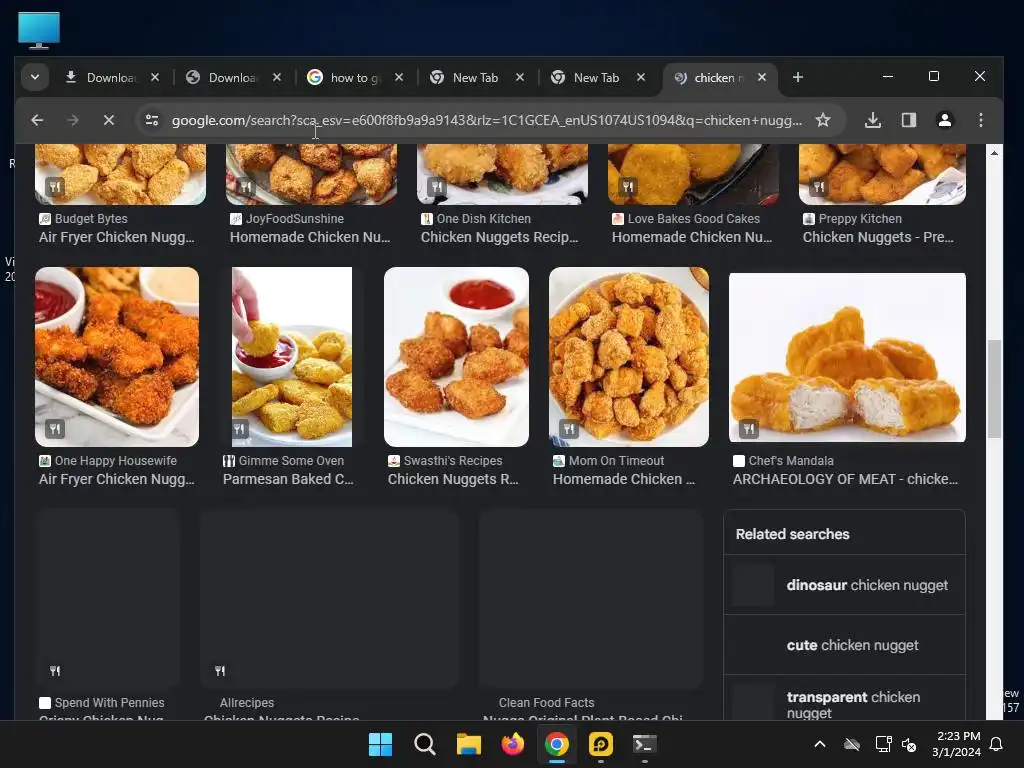Click the page vertical scrollbar thumb

pos(994,389)
